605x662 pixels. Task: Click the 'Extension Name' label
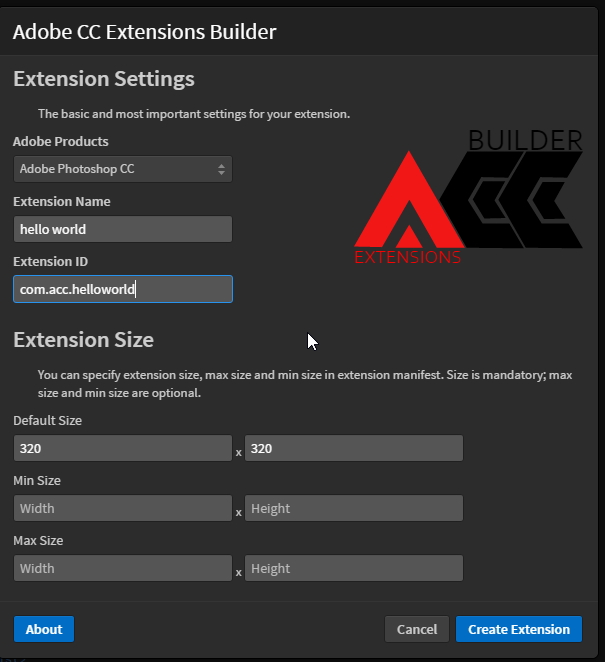(x=62, y=201)
